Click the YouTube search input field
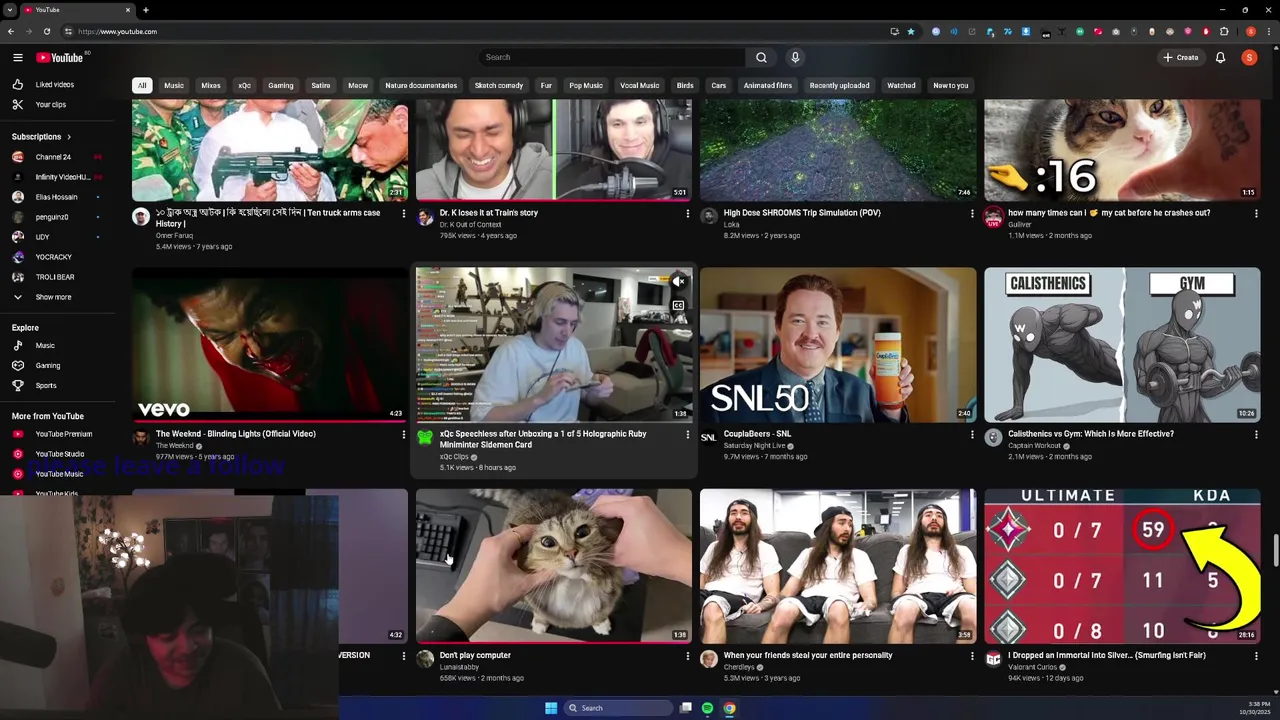Viewport: 1280px width, 720px height. click(x=612, y=57)
